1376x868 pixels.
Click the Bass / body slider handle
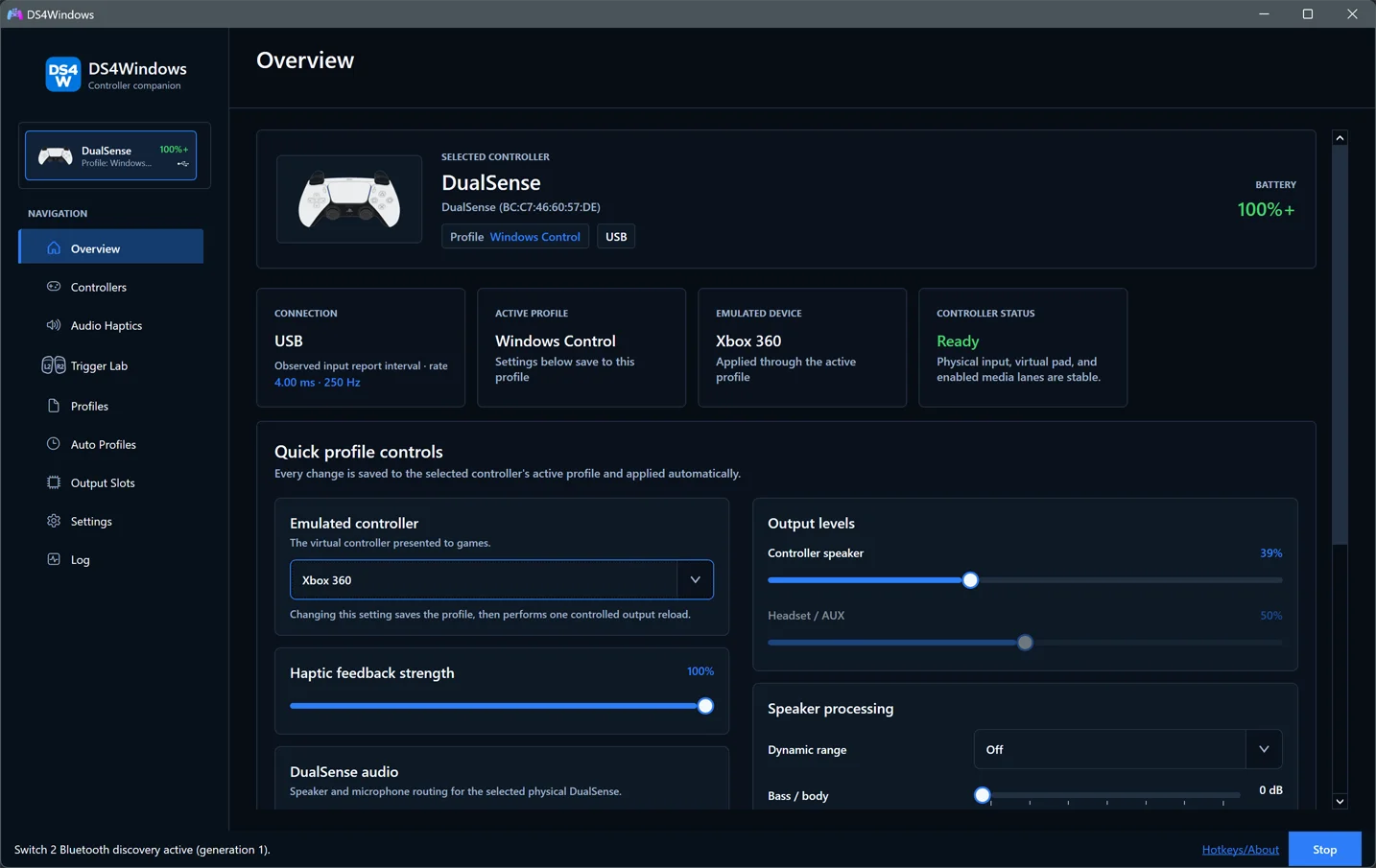983,795
